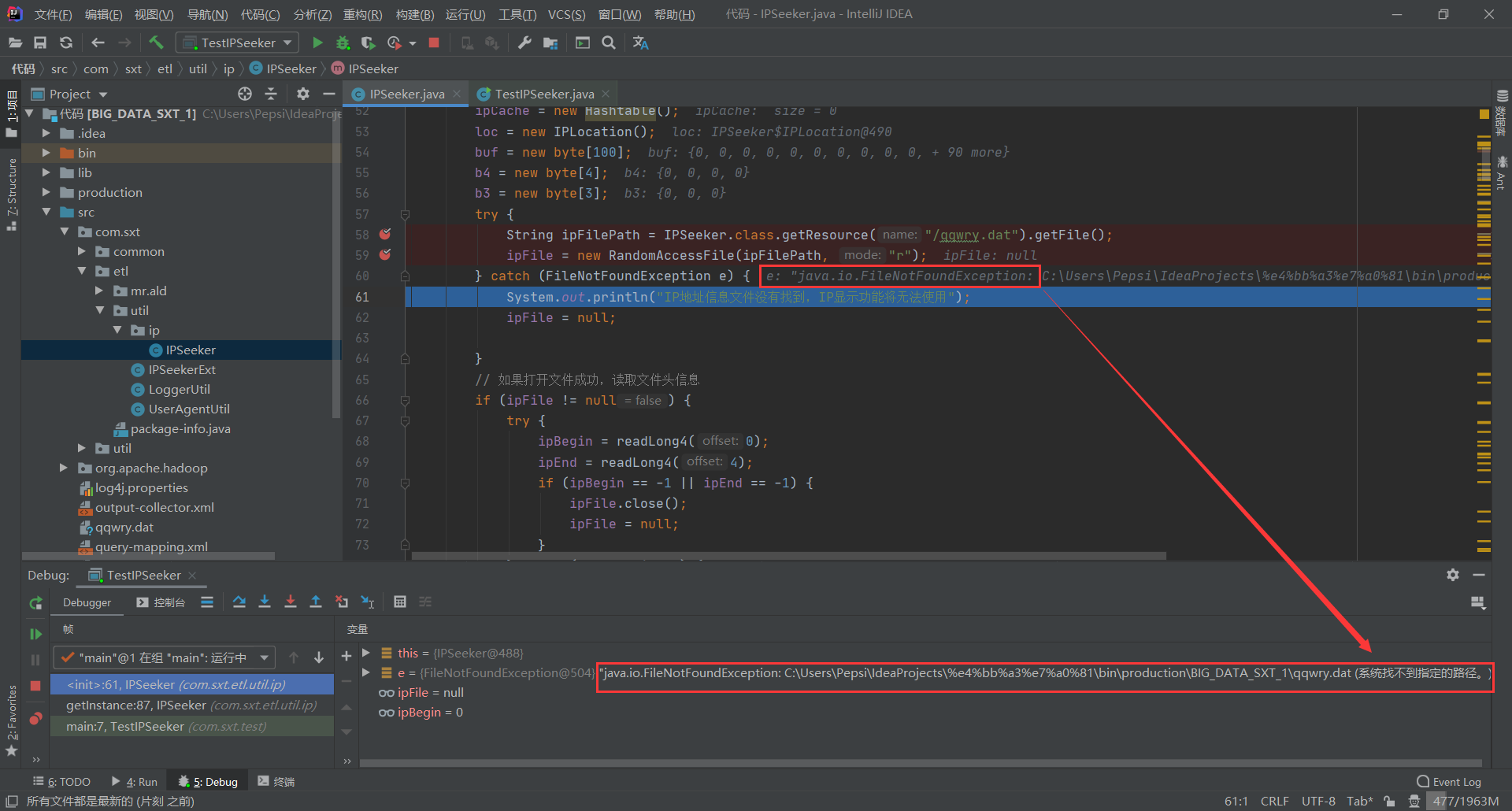Select the Debugger tab
Screen dimensions: 1512x811
87,602
